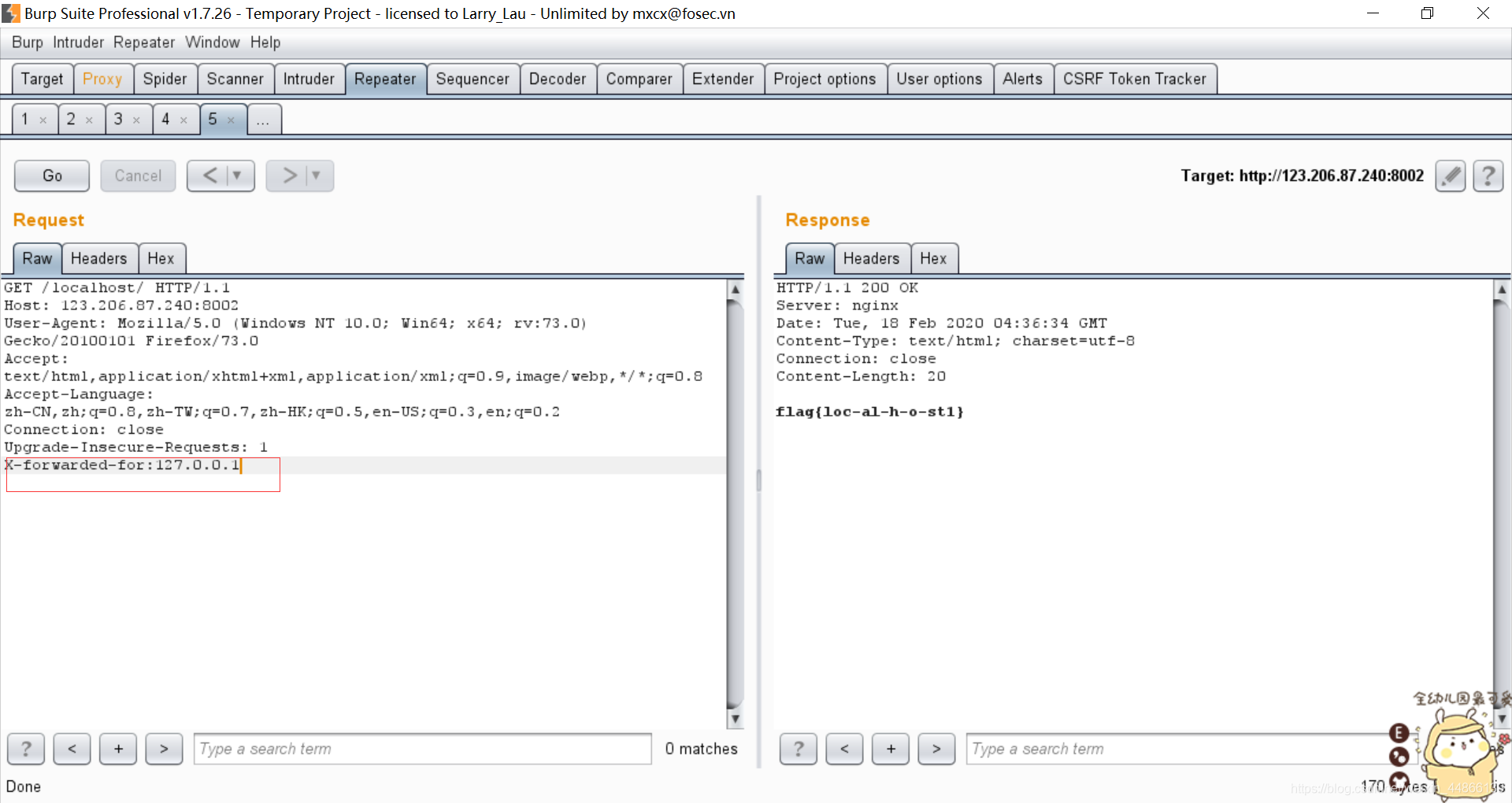The image size is (1512, 803).
Task: Close Repeater tab 1 with its x
Action: pos(43,120)
